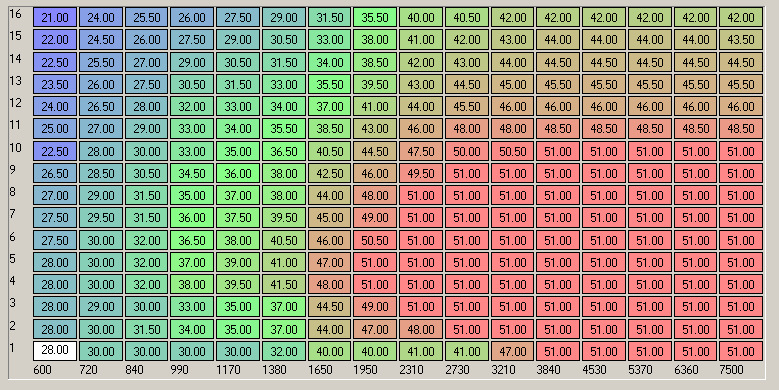Select the 31.50 cell in row 2
779x390 pixels.
tap(147, 329)
